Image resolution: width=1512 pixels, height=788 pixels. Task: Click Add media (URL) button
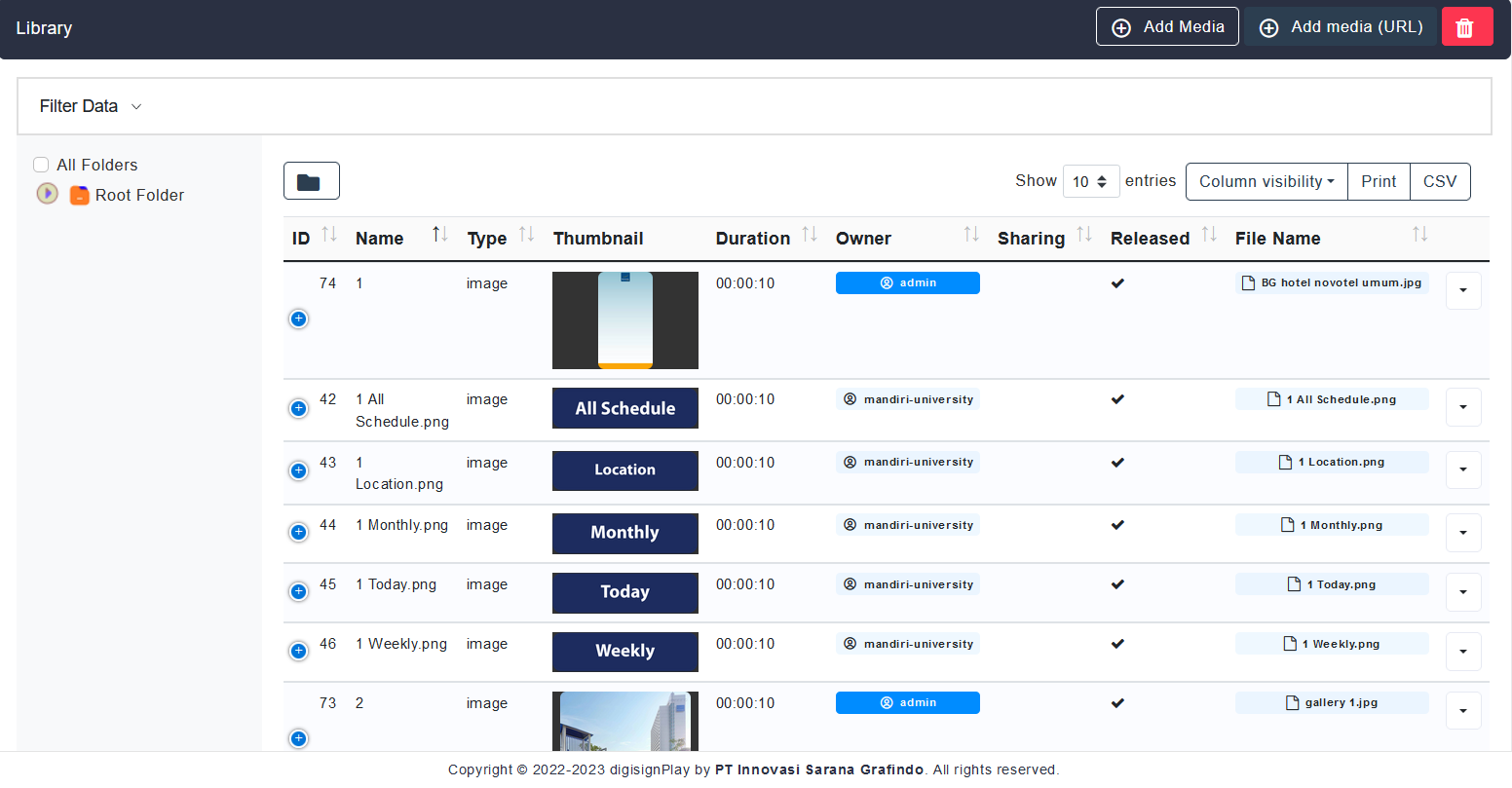(1340, 27)
